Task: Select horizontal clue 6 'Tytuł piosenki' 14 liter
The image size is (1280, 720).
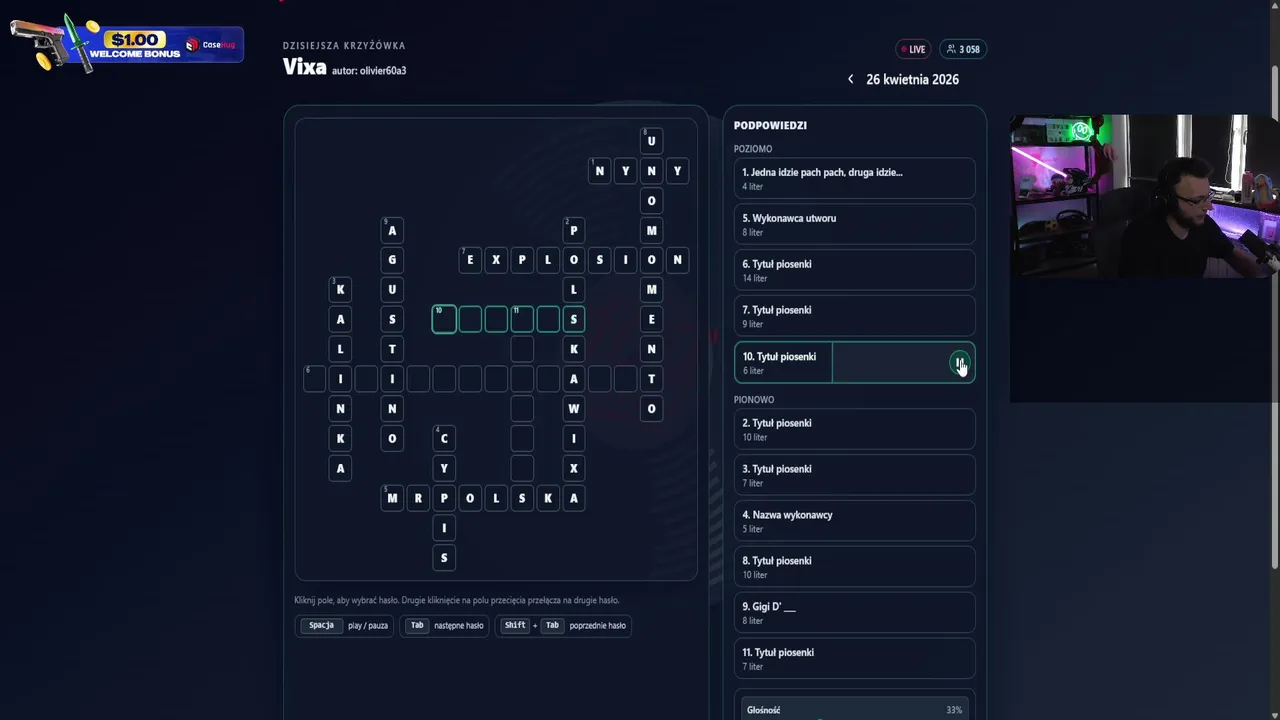Action: pyautogui.click(x=854, y=270)
